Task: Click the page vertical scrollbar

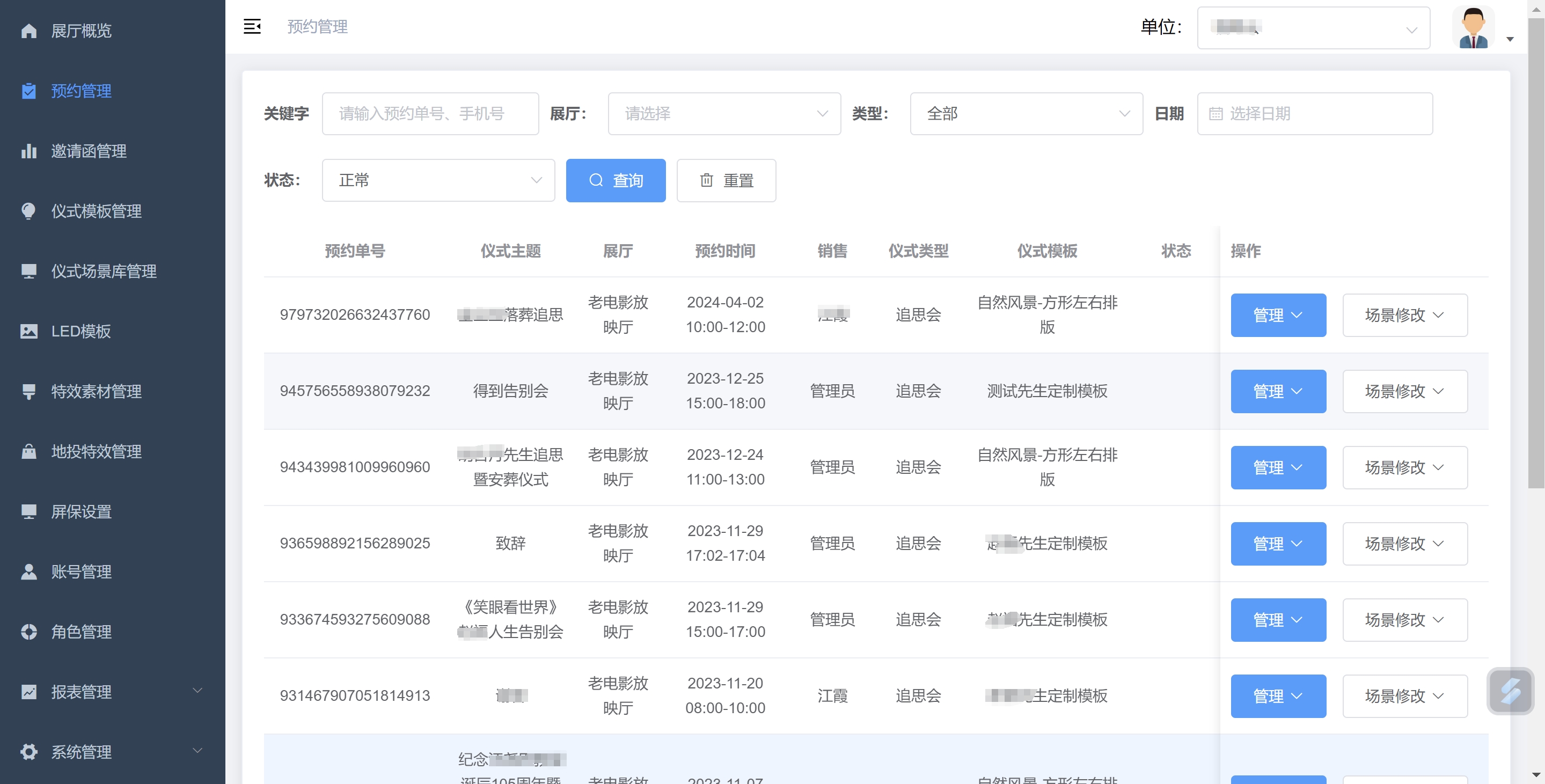Action: click(x=1535, y=254)
